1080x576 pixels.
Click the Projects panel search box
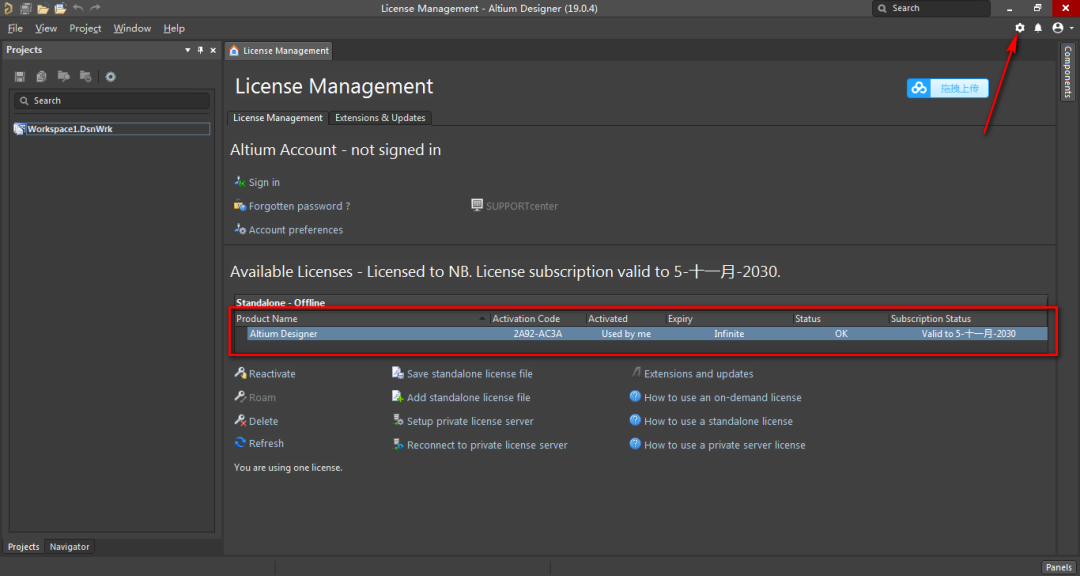point(112,101)
